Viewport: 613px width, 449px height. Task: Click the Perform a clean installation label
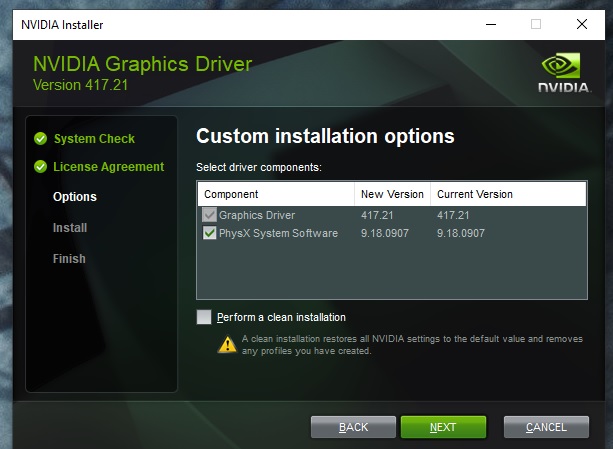point(281,317)
